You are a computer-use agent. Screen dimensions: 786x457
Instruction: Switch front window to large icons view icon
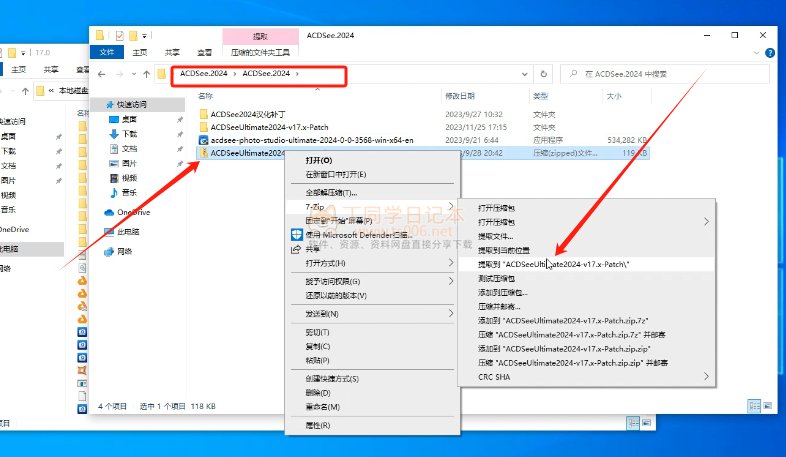[767, 406]
